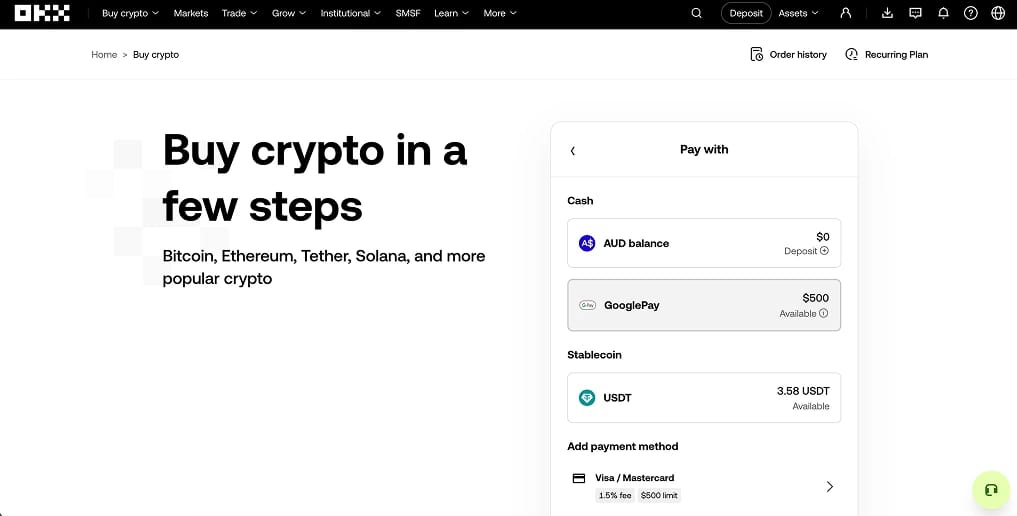This screenshot has width=1017, height=516.
Task: Open the customer support headset button
Action: [991, 489]
